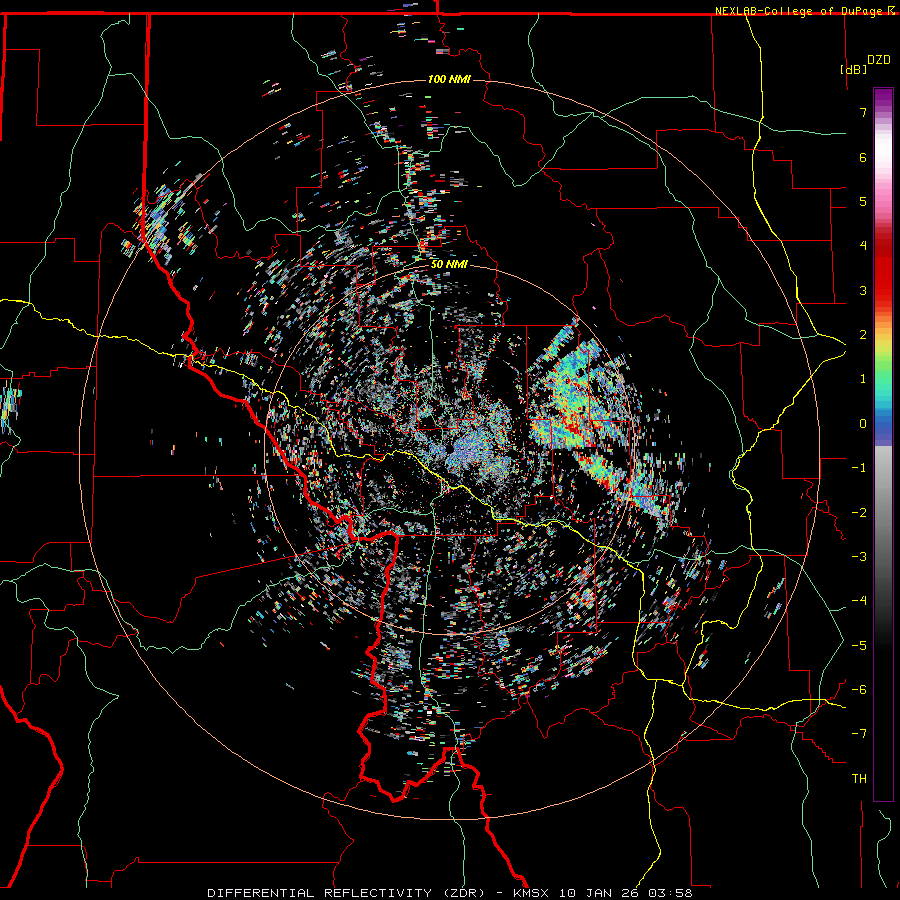Select the 50 NMI range ring label
The height and width of the screenshot is (900, 900).
click(449, 265)
